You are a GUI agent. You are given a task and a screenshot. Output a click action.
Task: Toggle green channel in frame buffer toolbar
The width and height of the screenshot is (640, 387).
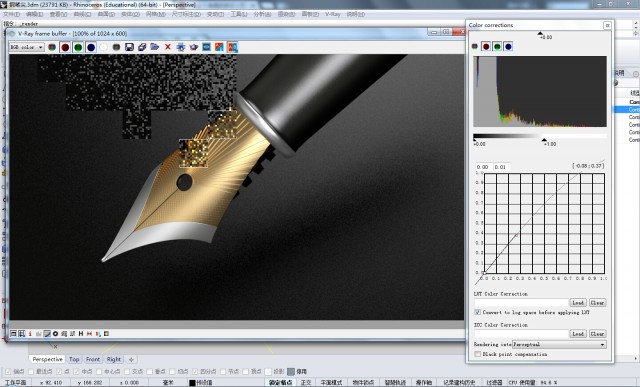point(78,47)
